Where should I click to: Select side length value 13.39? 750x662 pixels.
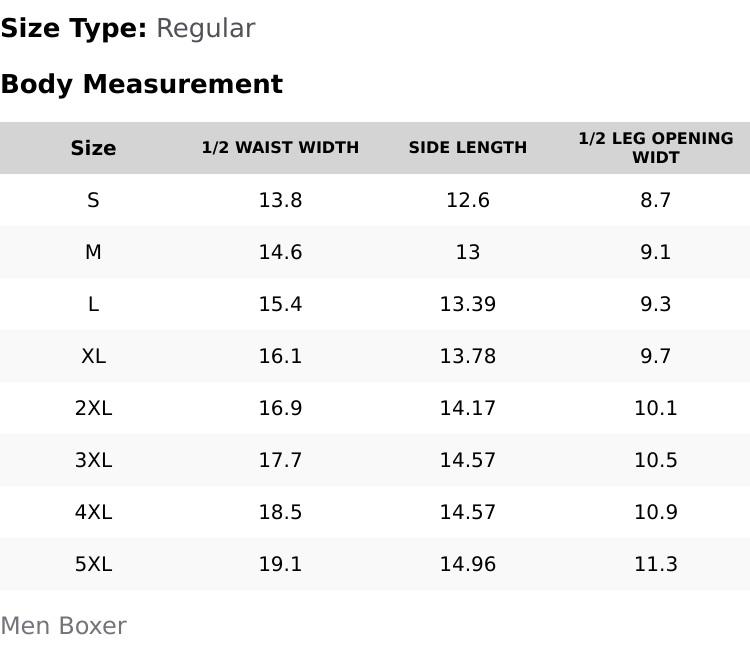[467, 304]
